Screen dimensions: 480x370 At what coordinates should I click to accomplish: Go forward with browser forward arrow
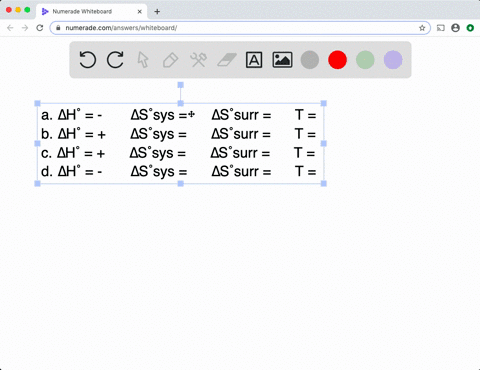coord(25,28)
